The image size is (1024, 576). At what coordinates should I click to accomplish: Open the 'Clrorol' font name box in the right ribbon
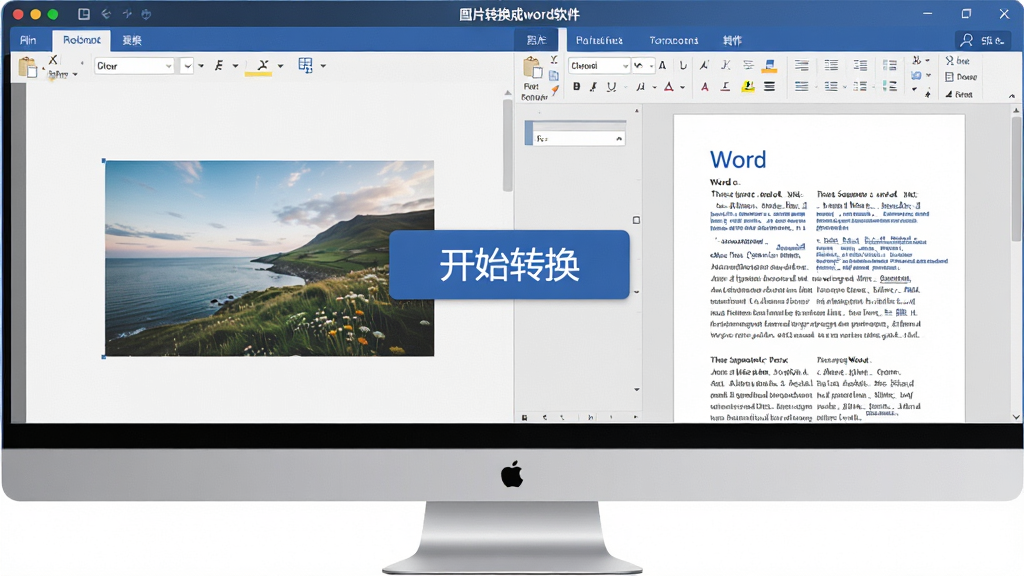599,66
